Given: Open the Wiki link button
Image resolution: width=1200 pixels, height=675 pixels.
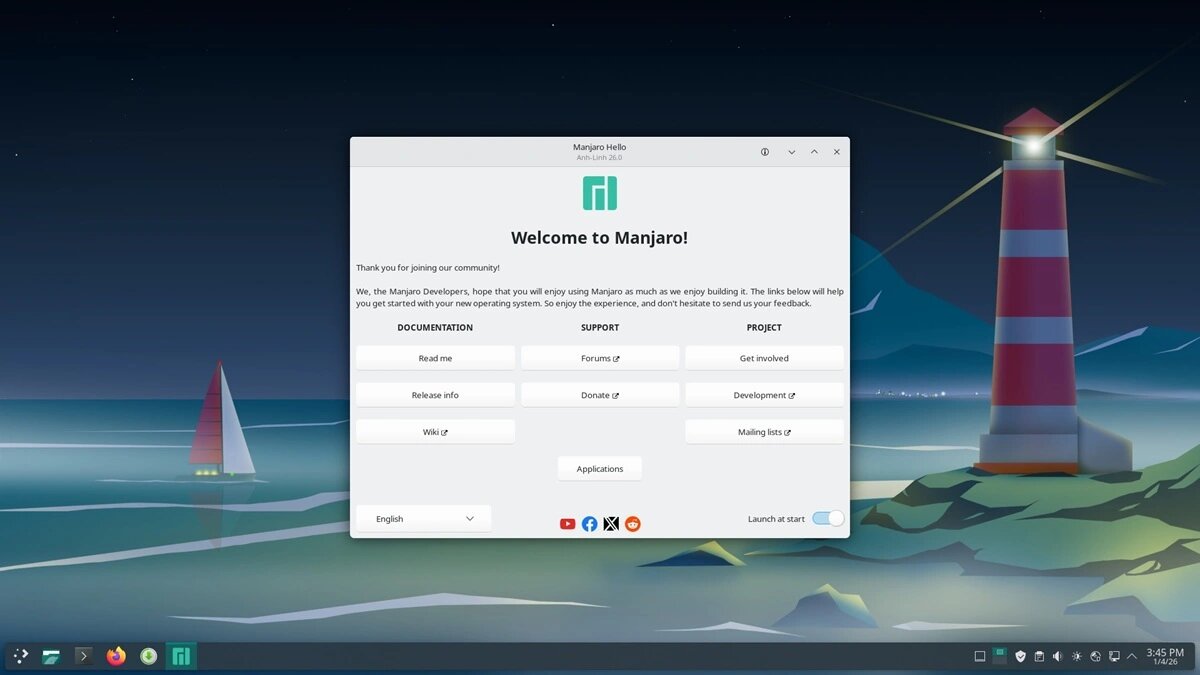Looking at the screenshot, I should click(436, 432).
